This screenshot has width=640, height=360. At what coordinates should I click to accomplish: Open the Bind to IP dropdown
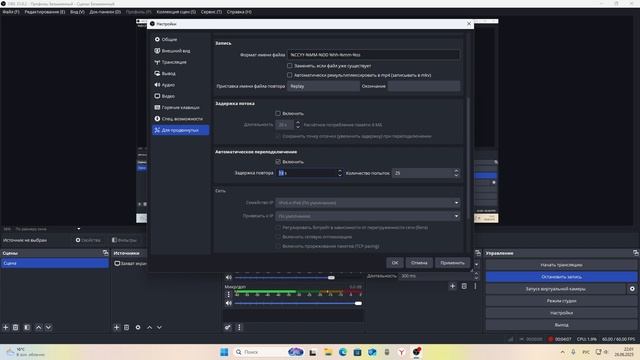point(367,216)
